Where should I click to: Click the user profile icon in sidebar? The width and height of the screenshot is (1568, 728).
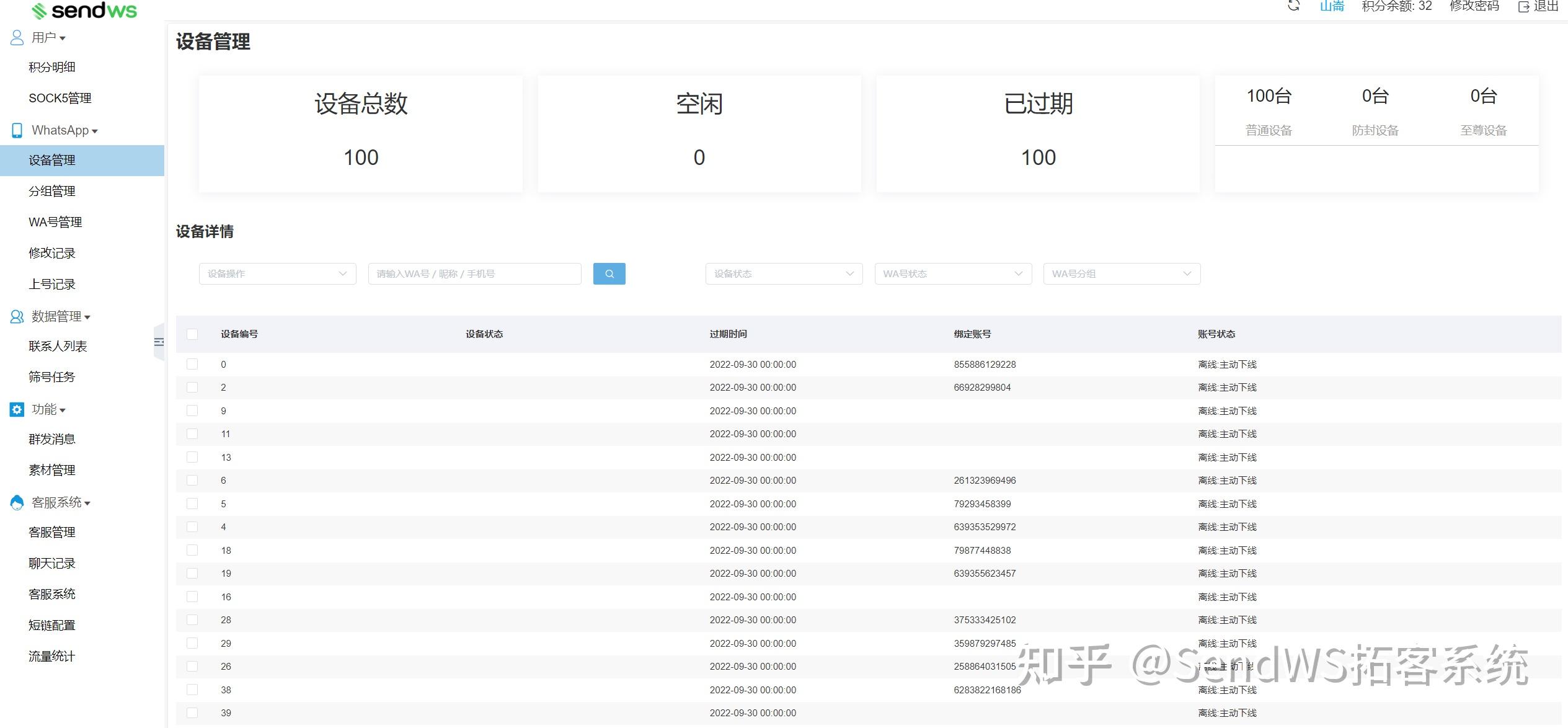coord(17,38)
